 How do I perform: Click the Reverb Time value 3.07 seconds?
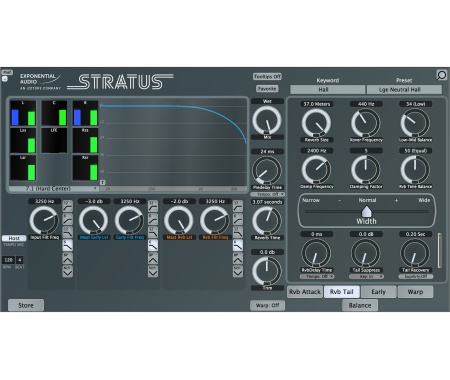pyautogui.click(x=267, y=202)
